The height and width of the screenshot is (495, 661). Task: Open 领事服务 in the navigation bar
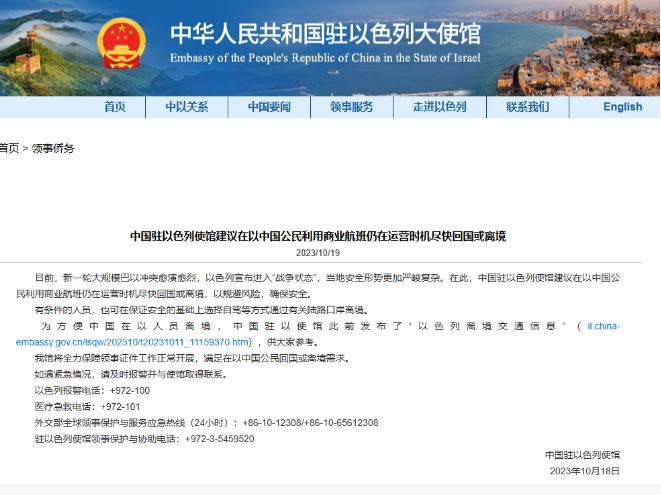tap(352, 107)
